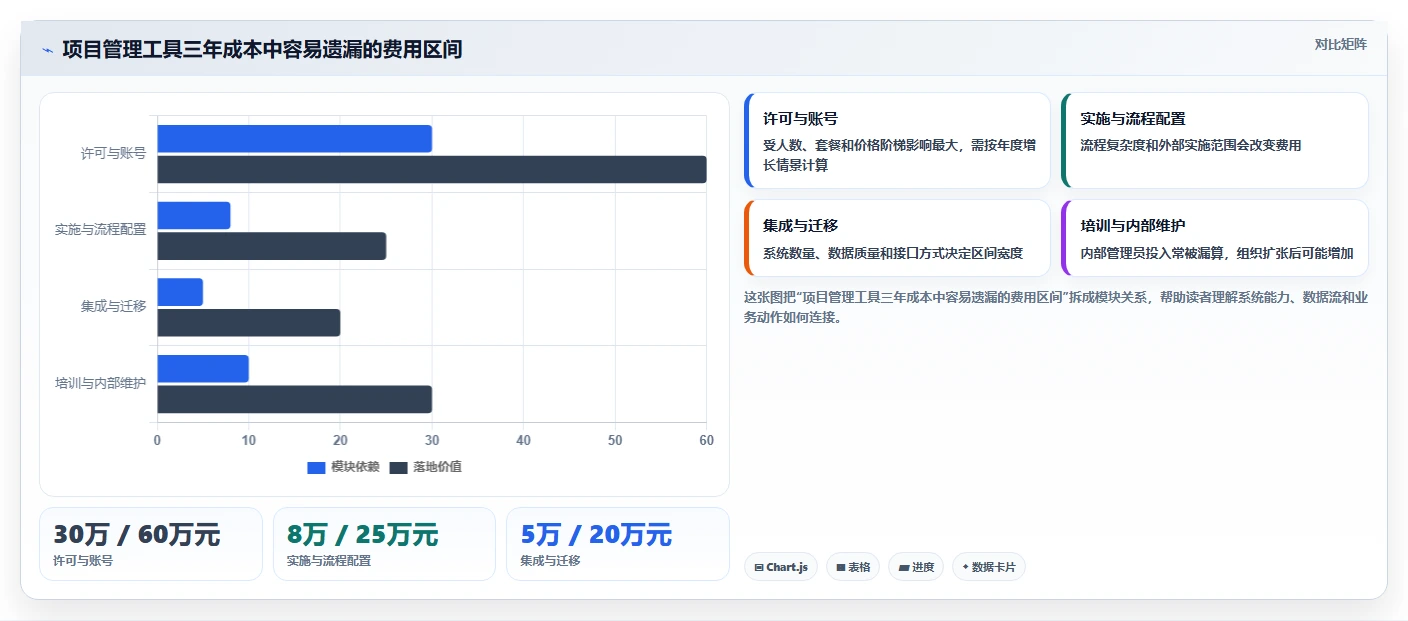Click the dark bar for 实施与流程配置
The image size is (1408, 621).
click(272, 246)
